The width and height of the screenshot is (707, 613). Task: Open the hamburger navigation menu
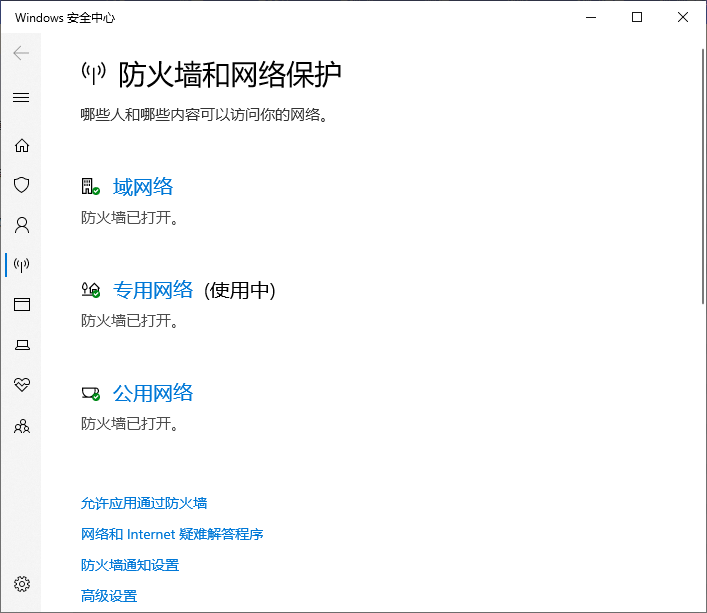coord(21,97)
